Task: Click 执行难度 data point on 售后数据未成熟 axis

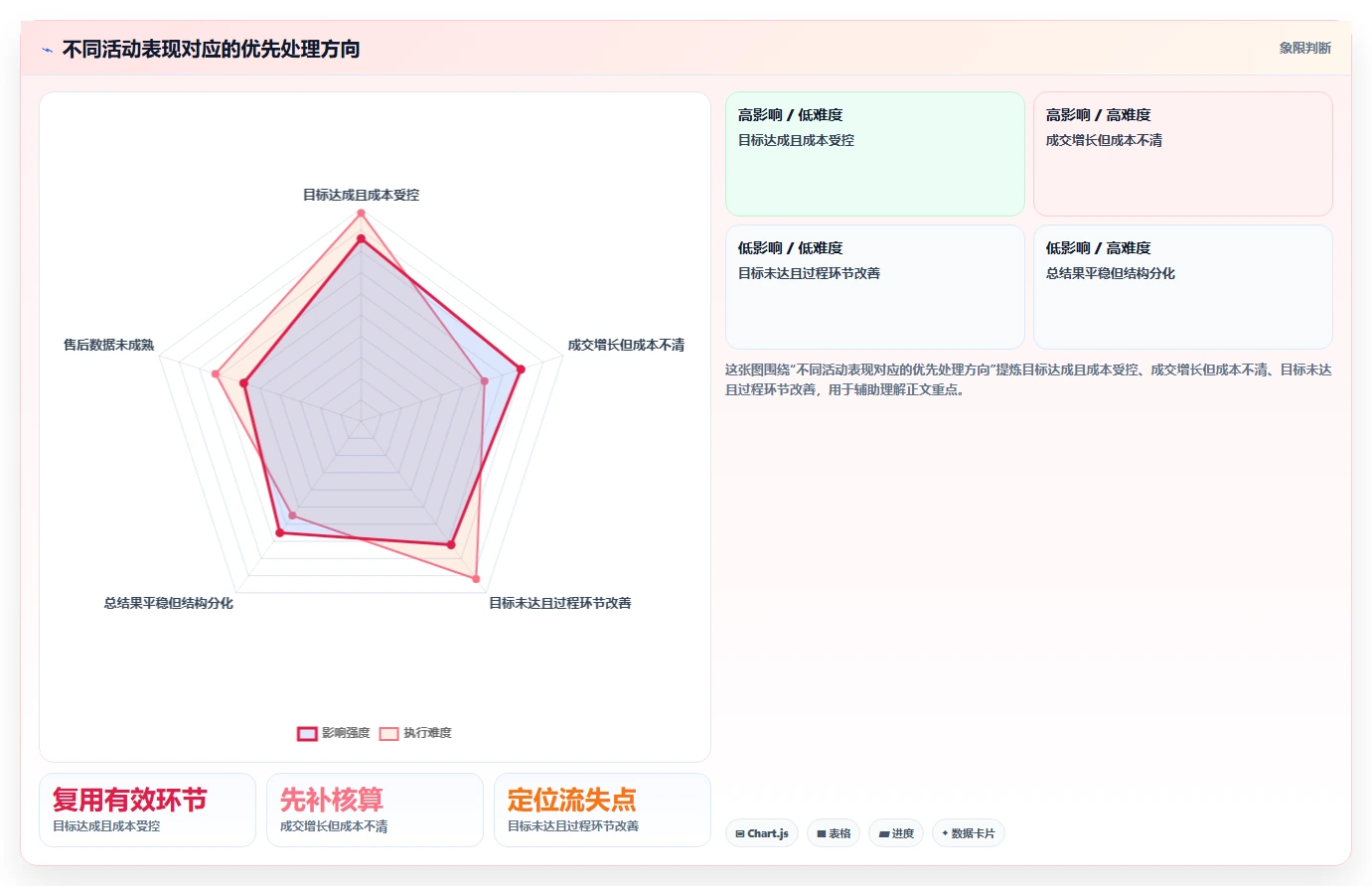Action: point(216,374)
